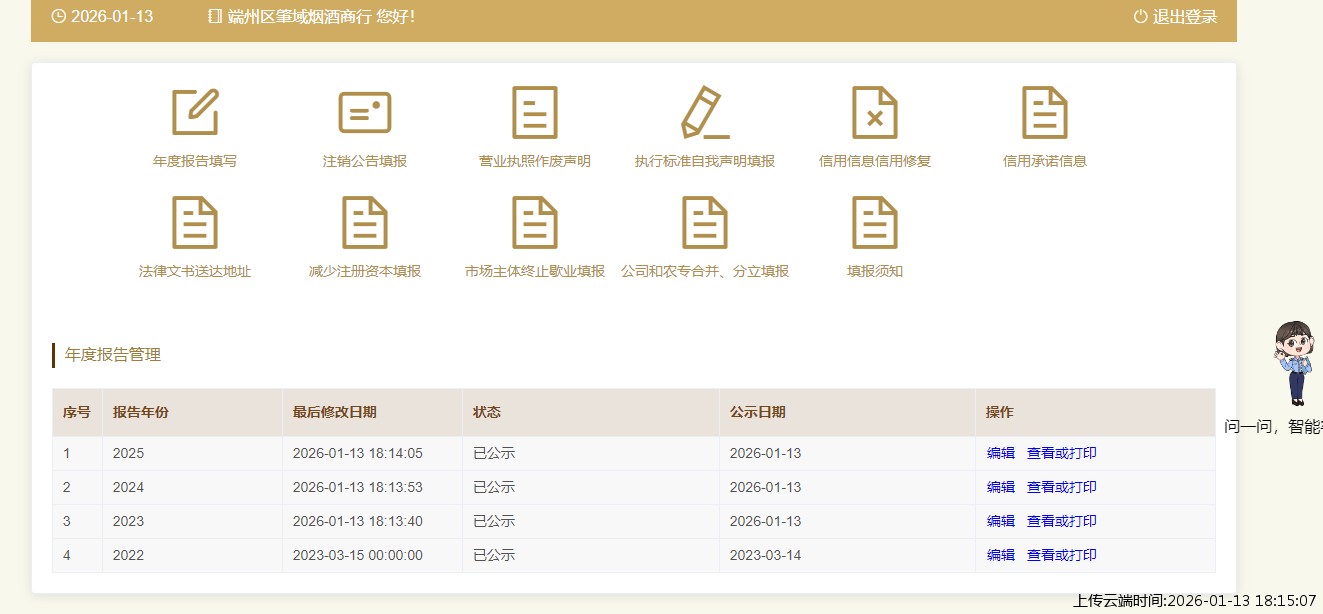Edit the 2024 annual report

pyautogui.click(x=1000, y=487)
